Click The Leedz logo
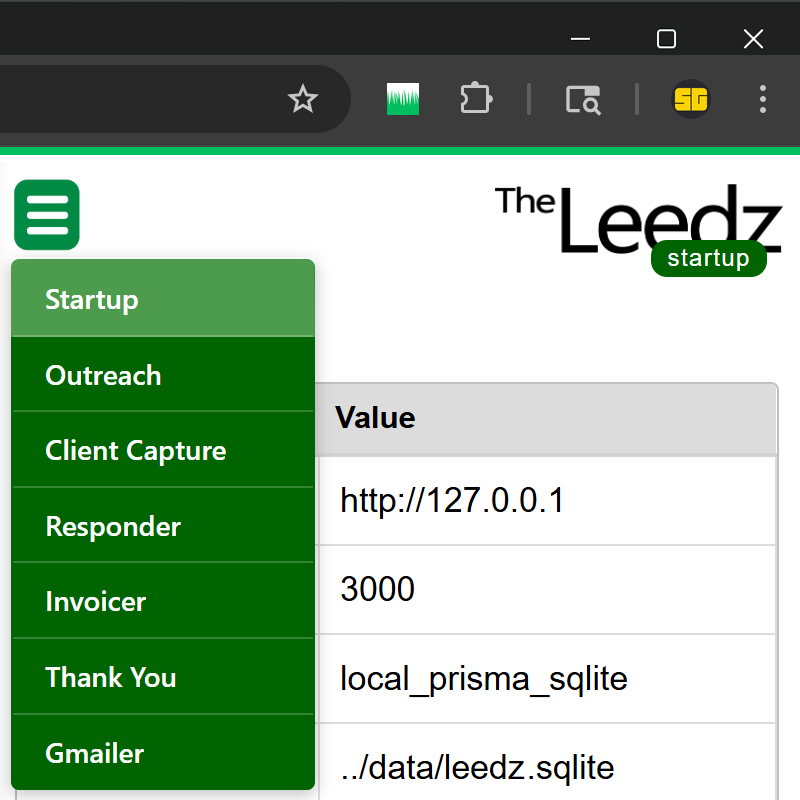The height and width of the screenshot is (800, 800). click(x=638, y=218)
